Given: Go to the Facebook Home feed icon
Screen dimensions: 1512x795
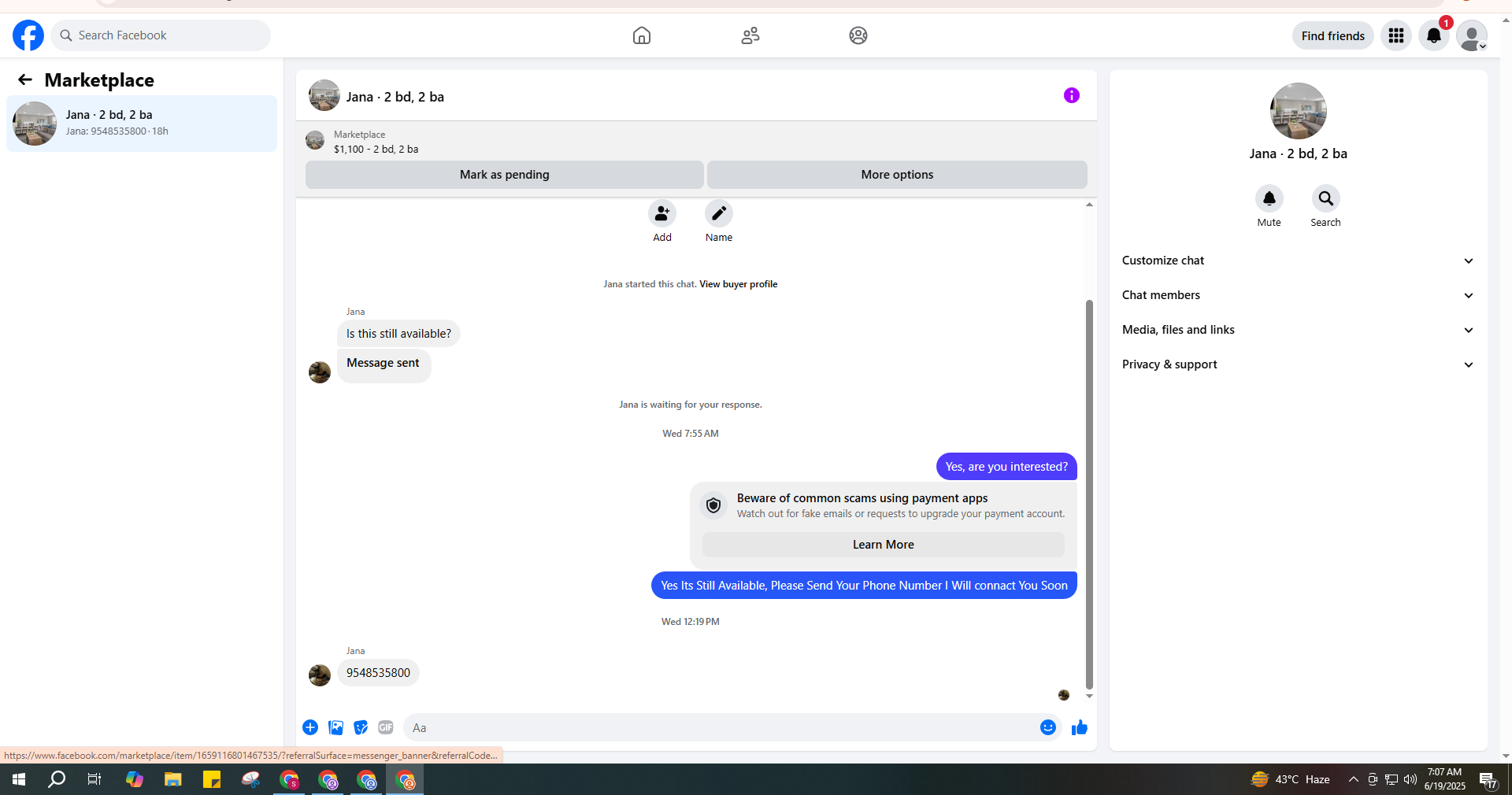Looking at the screenshot, I should [642, 35].
